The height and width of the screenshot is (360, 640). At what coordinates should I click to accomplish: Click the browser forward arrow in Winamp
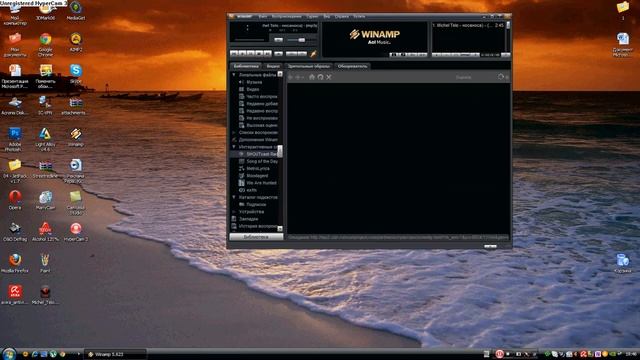[298, 77]
